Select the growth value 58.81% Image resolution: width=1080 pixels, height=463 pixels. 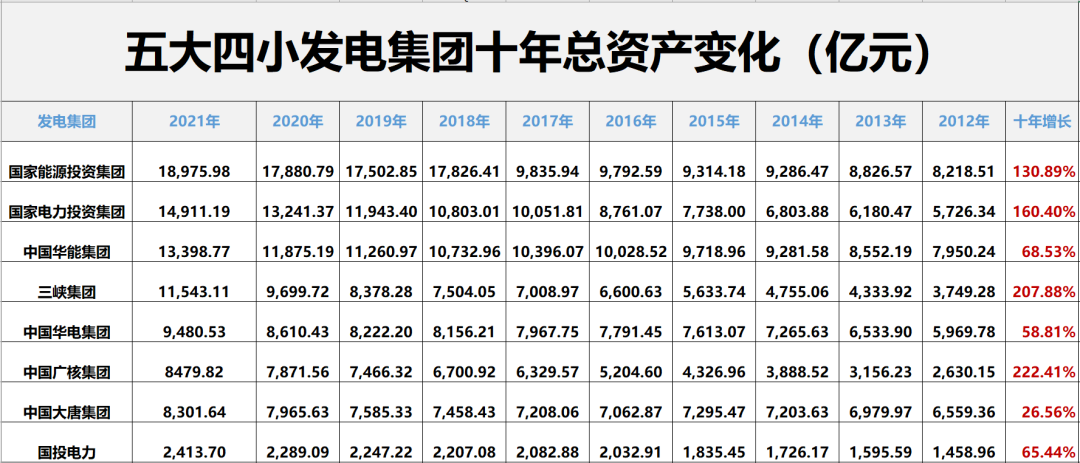pyautogui.click(x=1048, y=331)
